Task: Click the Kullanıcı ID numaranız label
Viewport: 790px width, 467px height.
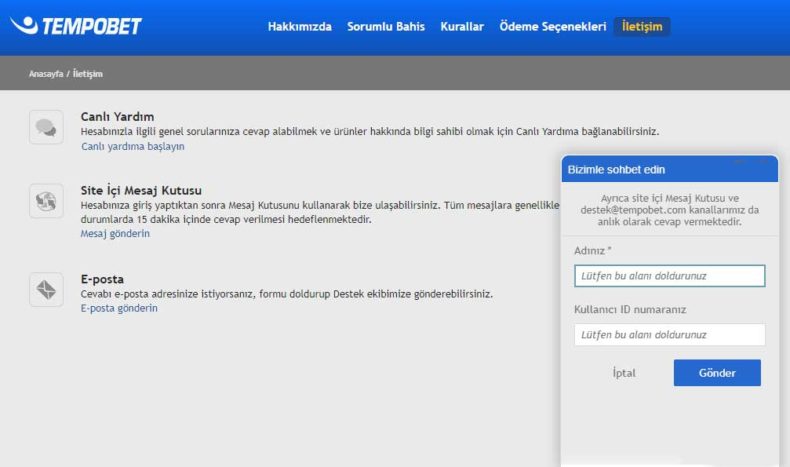Action: tap(630, 310)
